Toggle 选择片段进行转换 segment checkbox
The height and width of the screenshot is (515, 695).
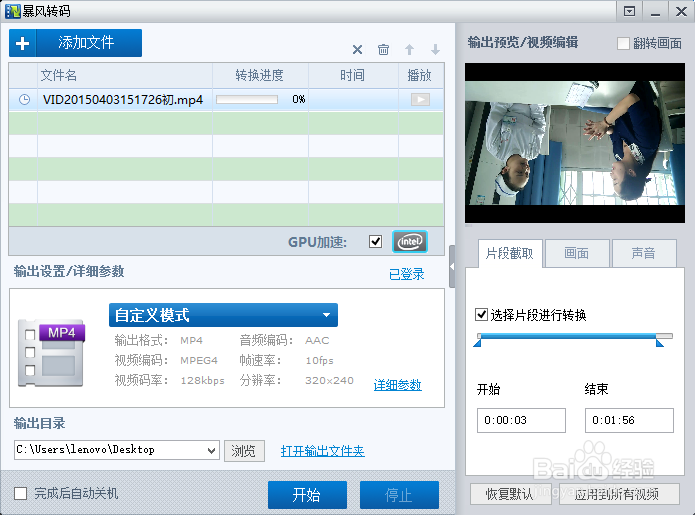click(482, 315)
